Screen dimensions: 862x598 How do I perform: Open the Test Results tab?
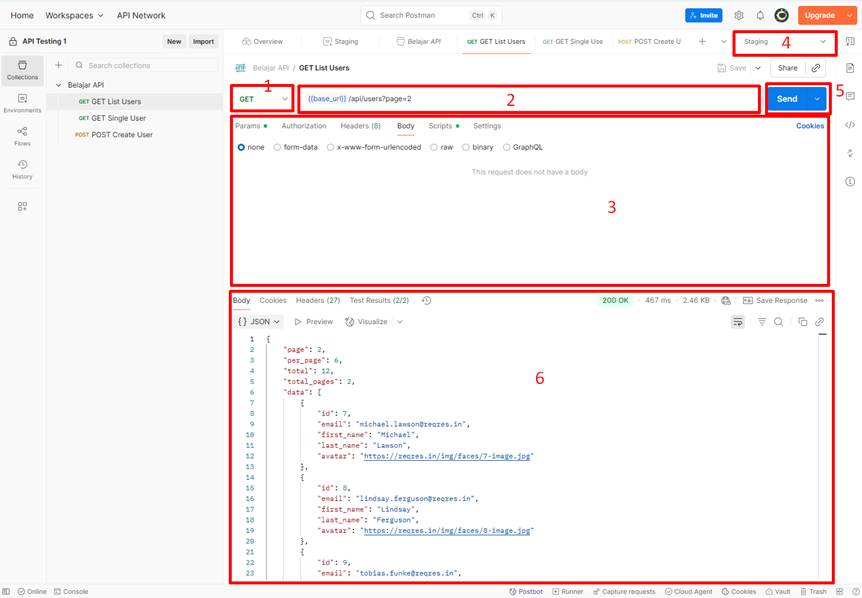379,300
